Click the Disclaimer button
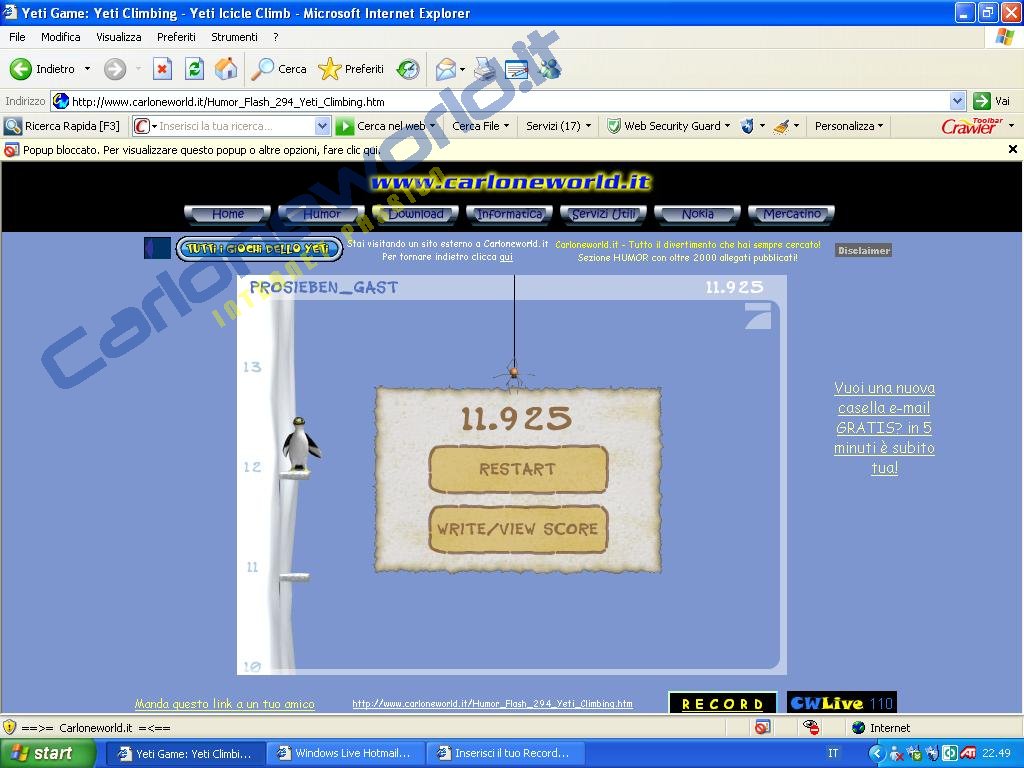 pyautogui.click(x=863, y=250)
